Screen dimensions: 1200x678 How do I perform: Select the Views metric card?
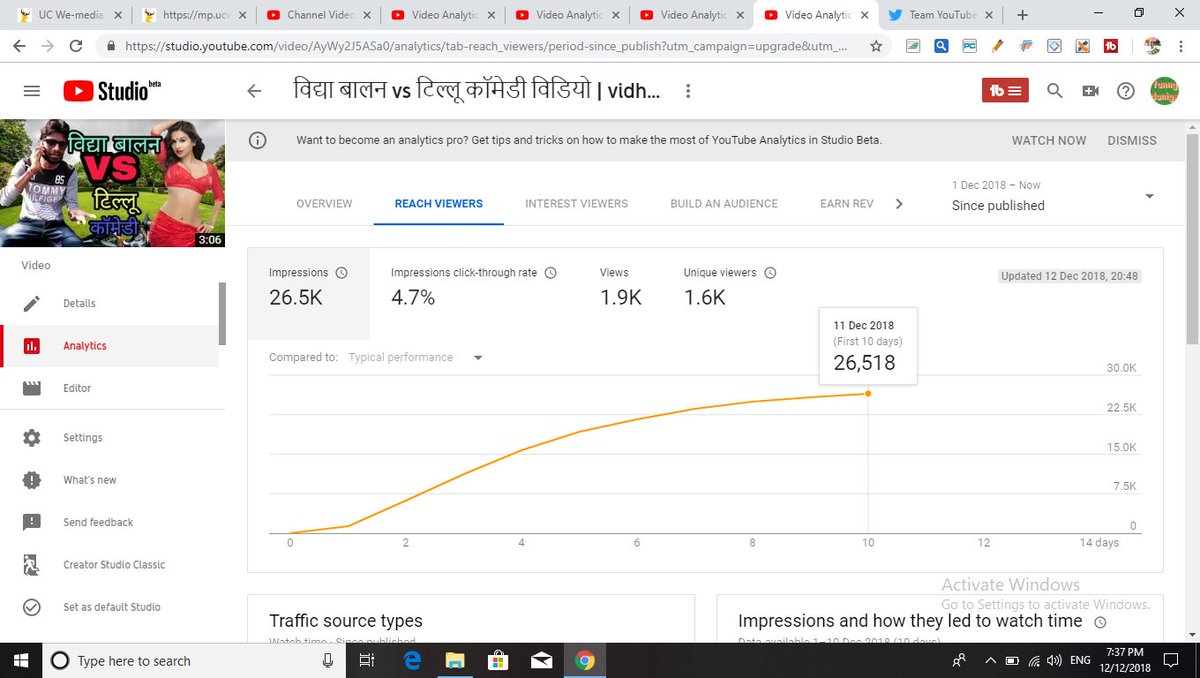pos(620,286)
